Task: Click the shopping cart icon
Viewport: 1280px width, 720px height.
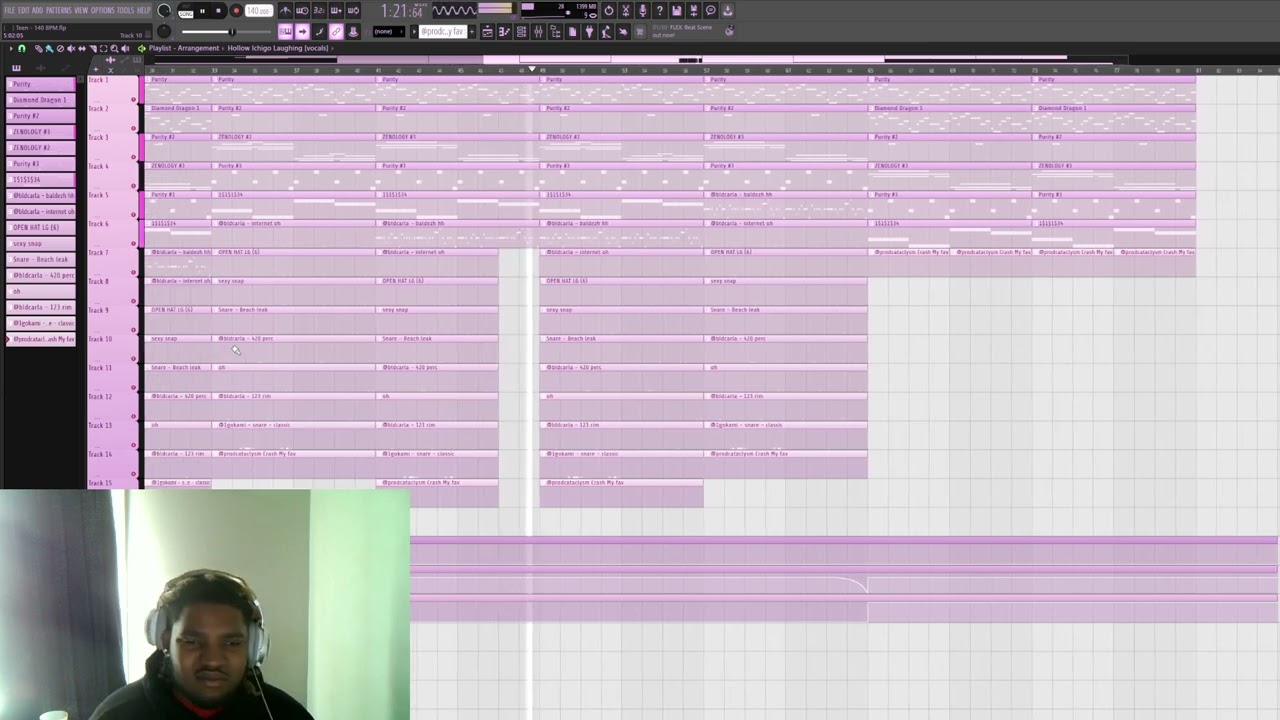Action: tap(640, 31)
